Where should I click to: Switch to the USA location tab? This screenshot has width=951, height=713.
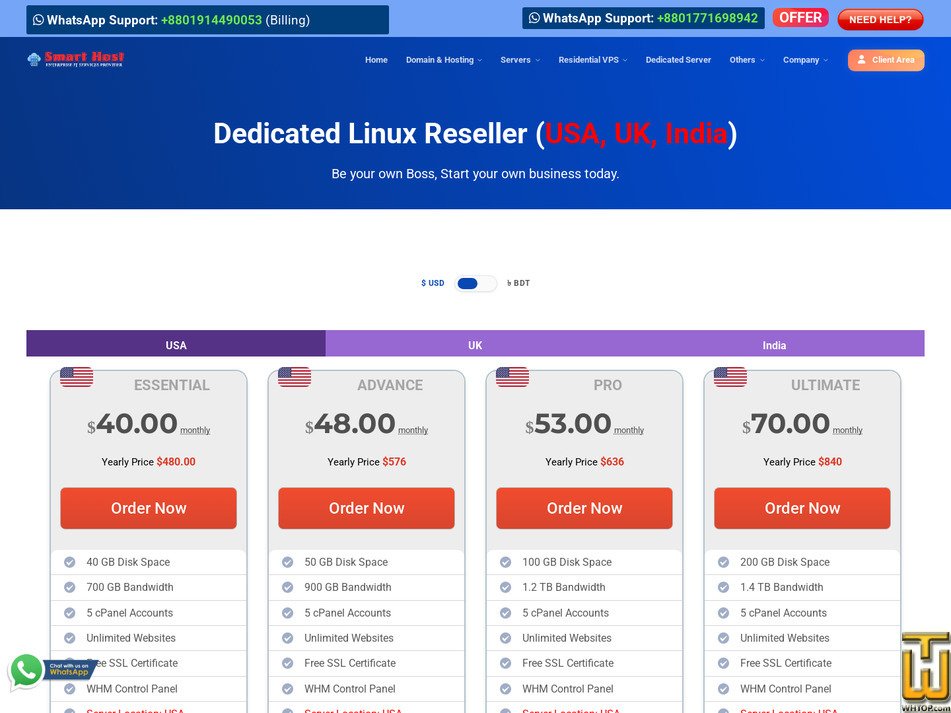176,344
